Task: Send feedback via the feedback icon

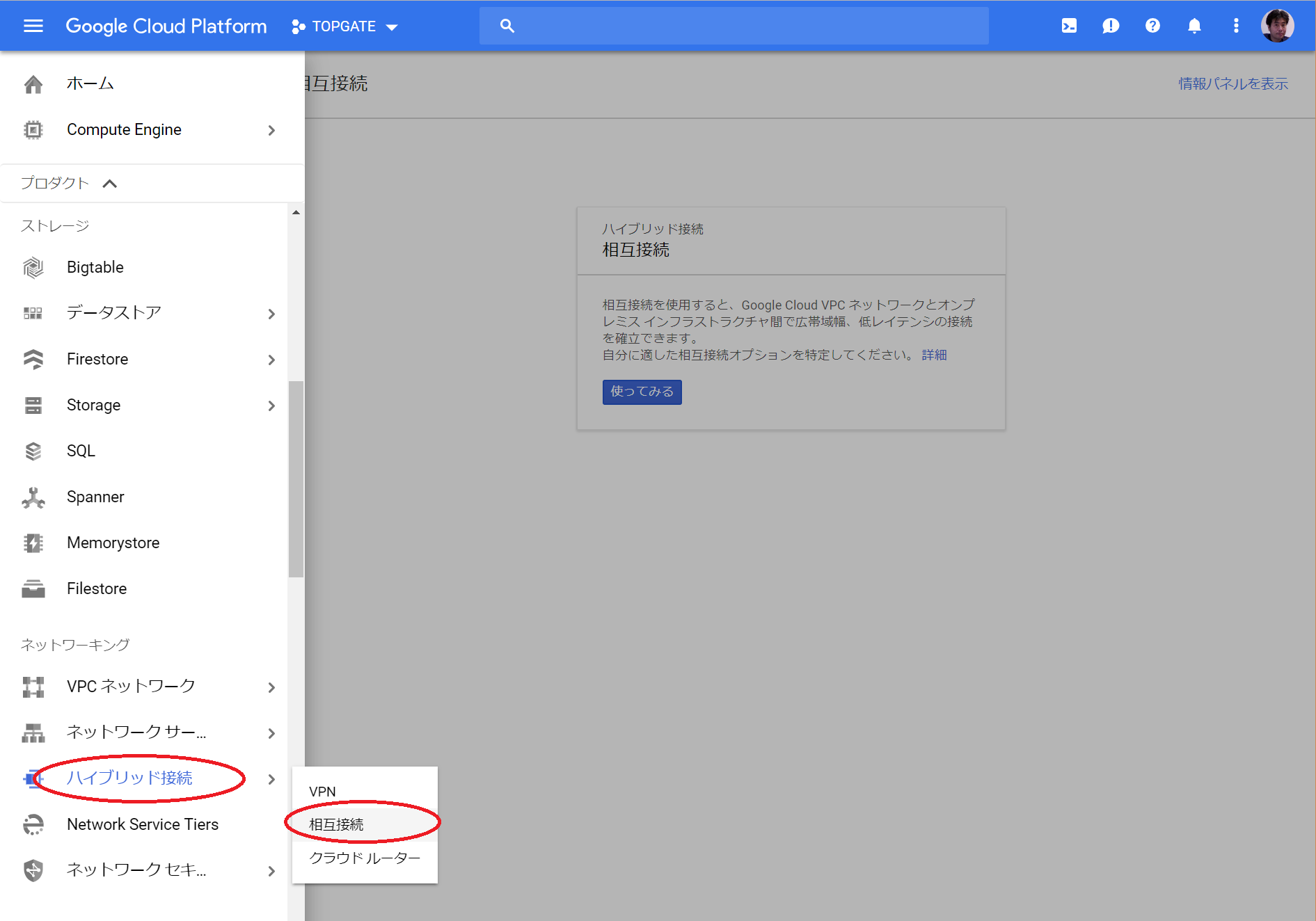Action: (x=1111, y=26)
